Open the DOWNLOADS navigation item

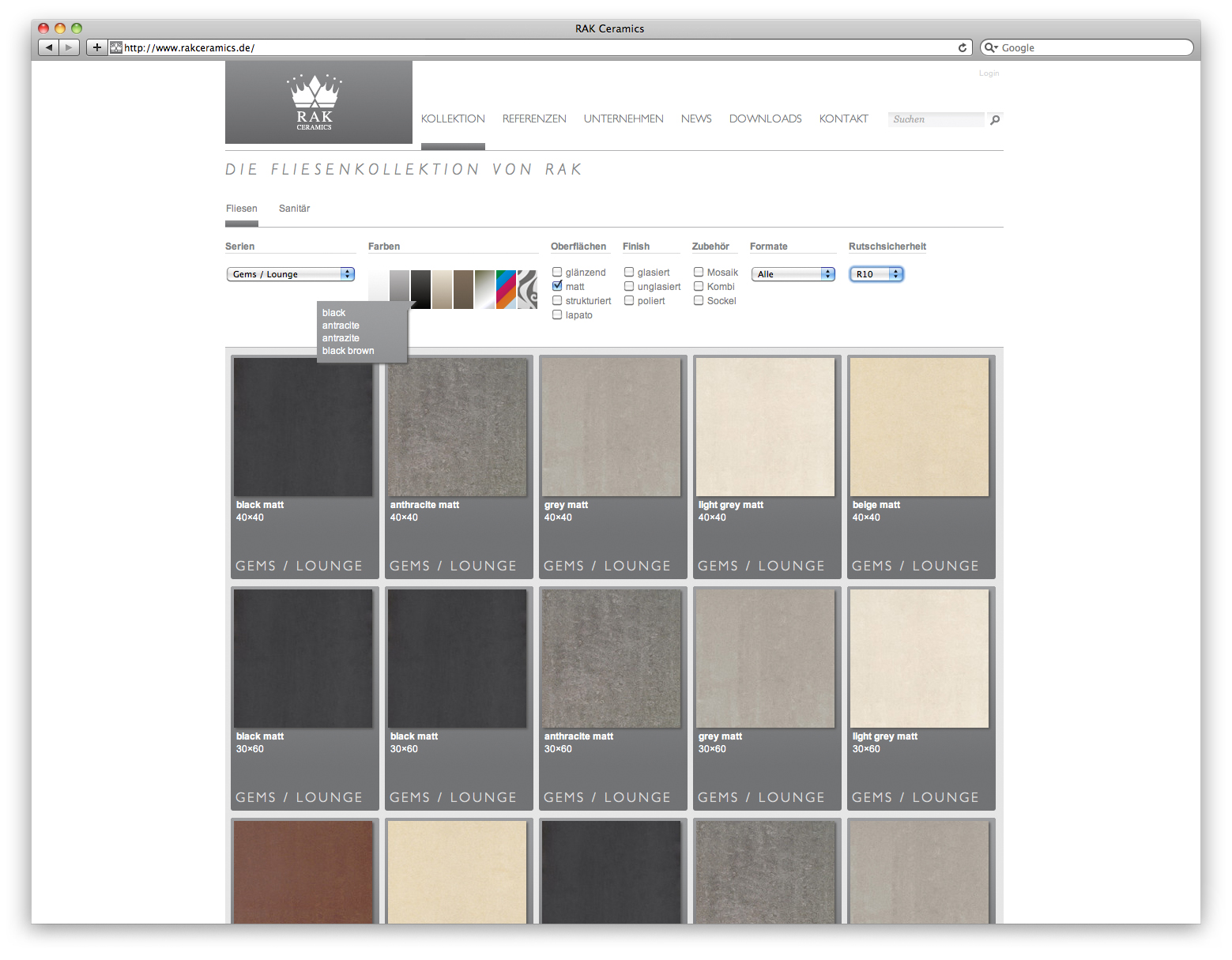pyautogui.click(x=765, y=119)
